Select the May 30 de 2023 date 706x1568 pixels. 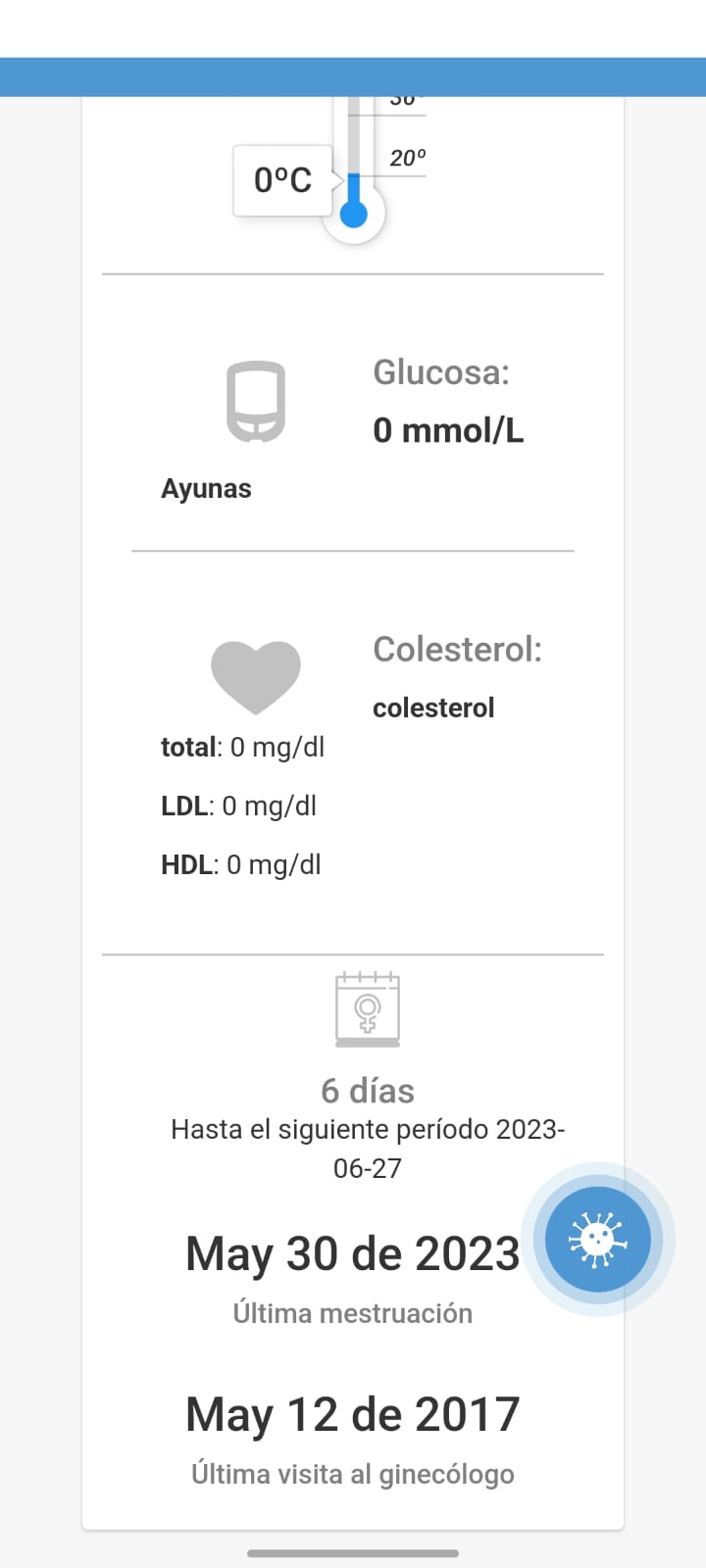click(x=352, y=1253)
